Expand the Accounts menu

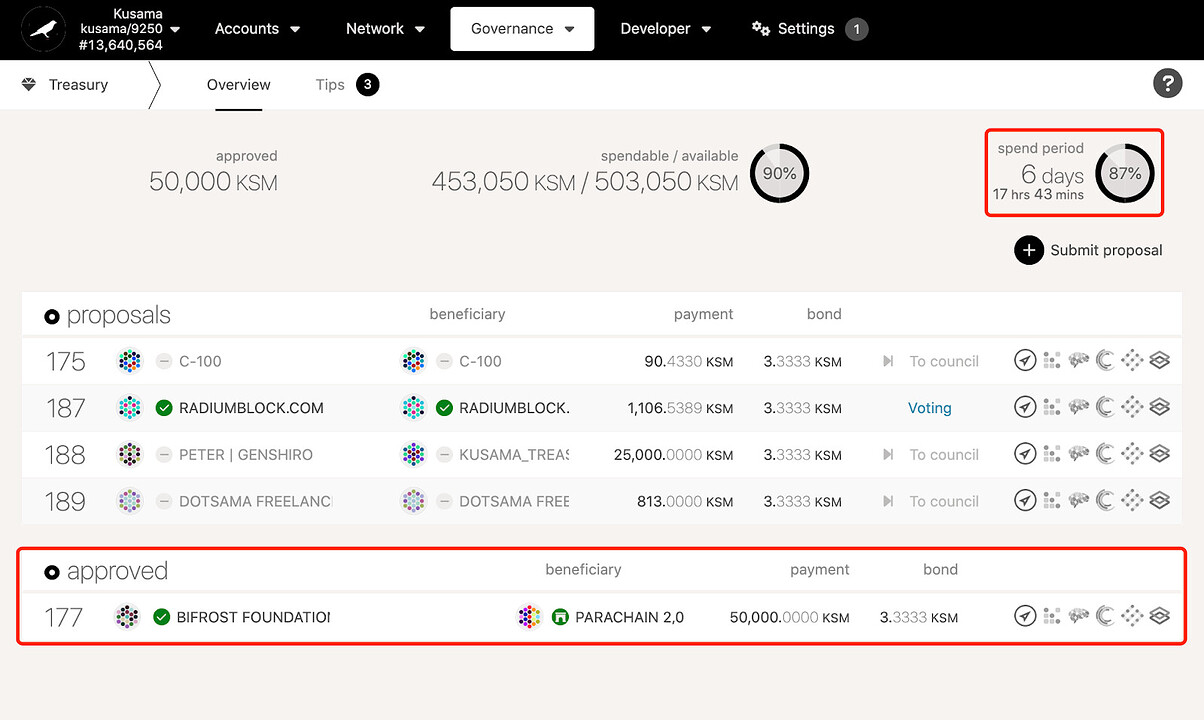point(258,29)
